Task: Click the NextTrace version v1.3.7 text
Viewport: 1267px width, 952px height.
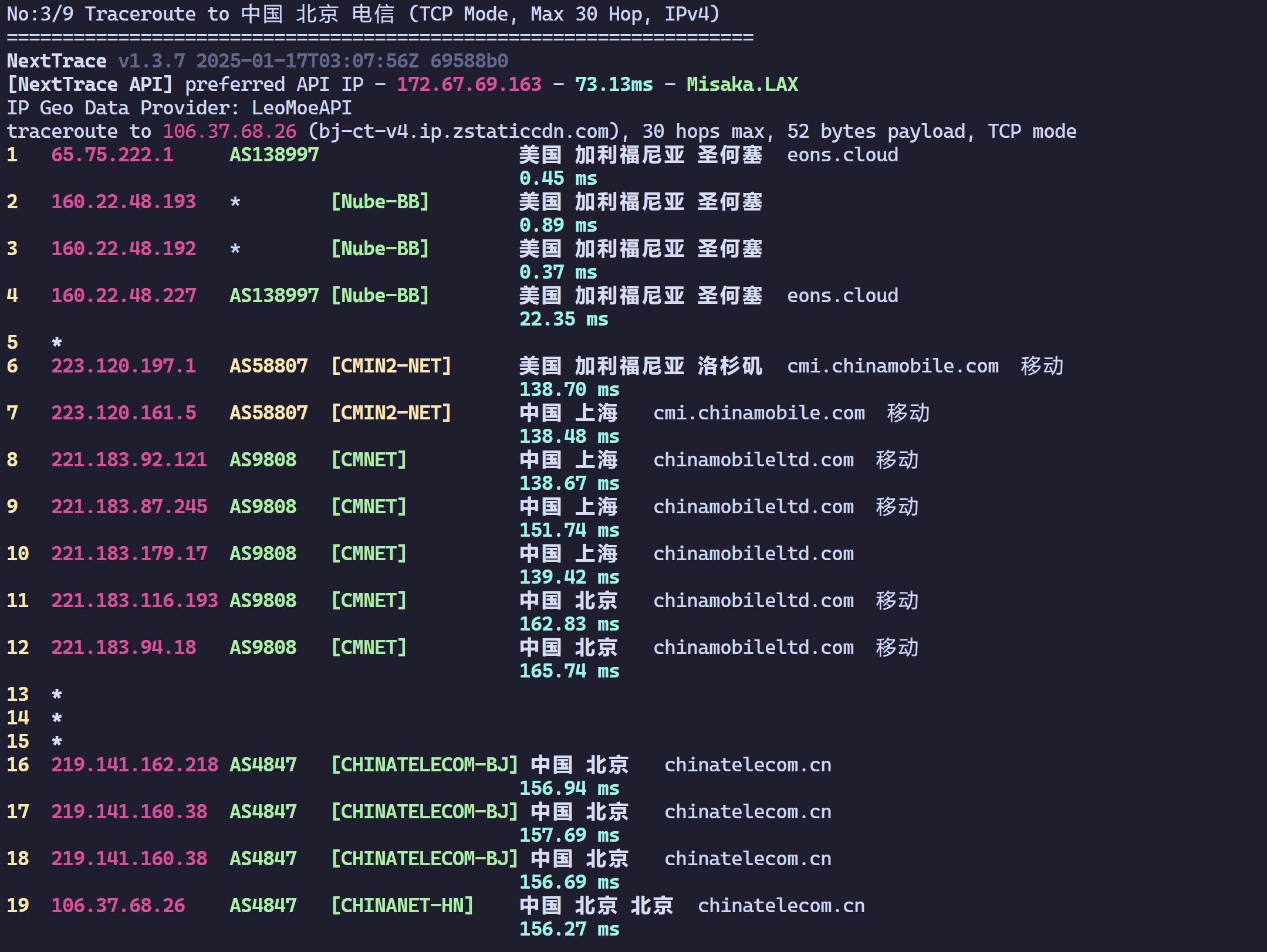Action: 151,61
